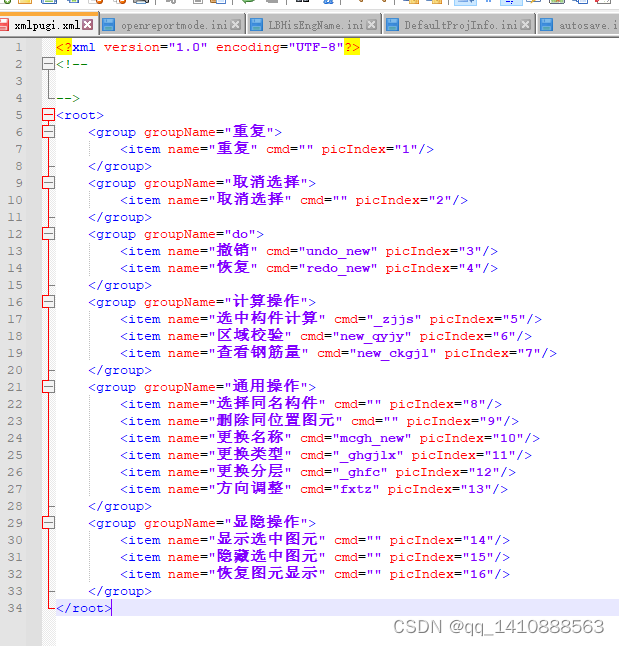This screenshot has width=619, height=646.
Task: Switch to the LBHisEngName.ini tab
Action: click(x=316, y=25)
